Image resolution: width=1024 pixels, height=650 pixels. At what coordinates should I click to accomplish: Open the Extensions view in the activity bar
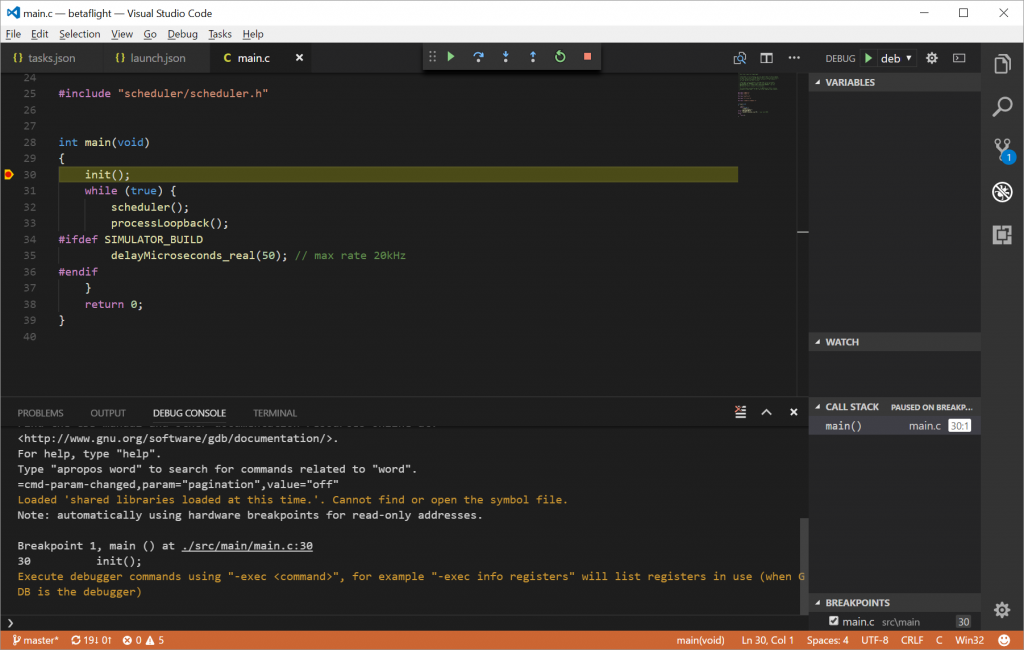tap(1002, 235)
